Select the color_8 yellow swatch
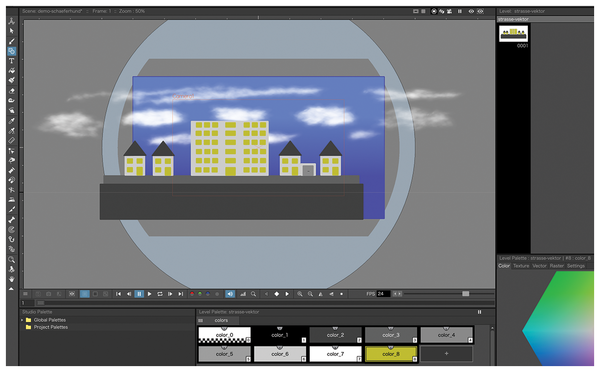Image resolution: width=600 pixels, height=372 pixels. coord(391,354)
